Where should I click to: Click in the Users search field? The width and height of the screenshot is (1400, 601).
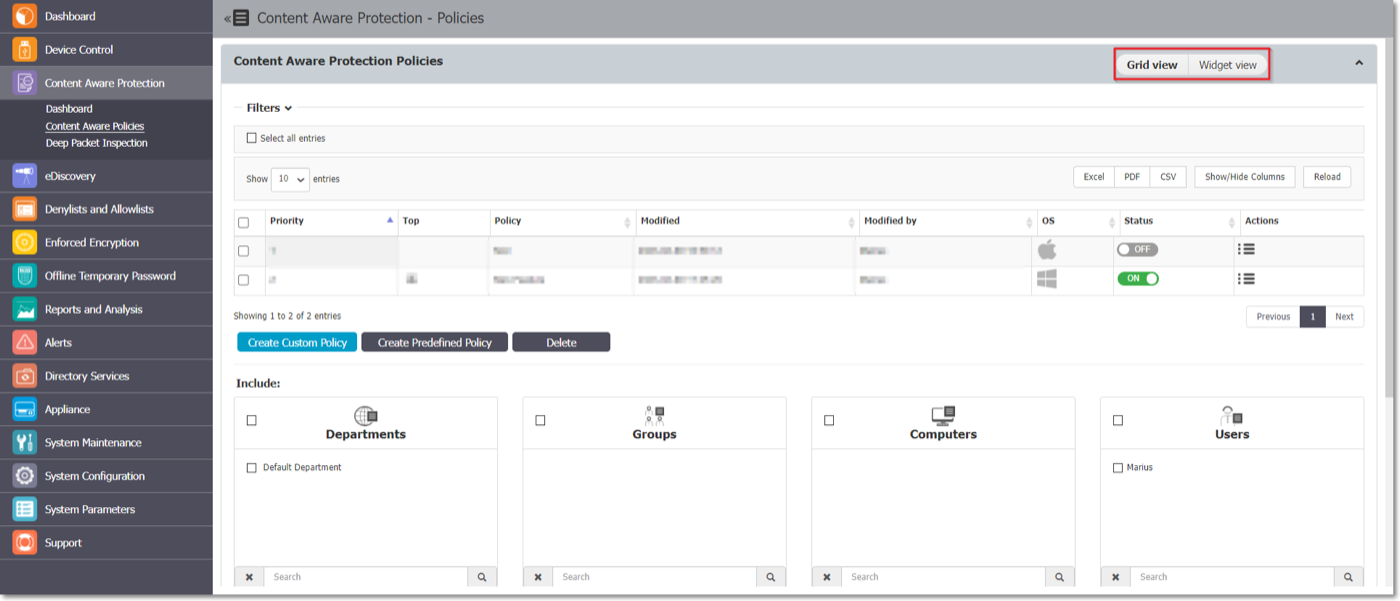click(x=1232, y=577)
